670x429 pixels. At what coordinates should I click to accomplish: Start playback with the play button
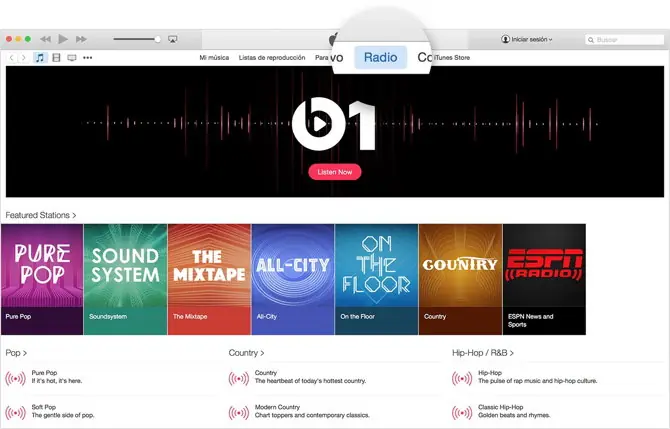coord(63,39)
